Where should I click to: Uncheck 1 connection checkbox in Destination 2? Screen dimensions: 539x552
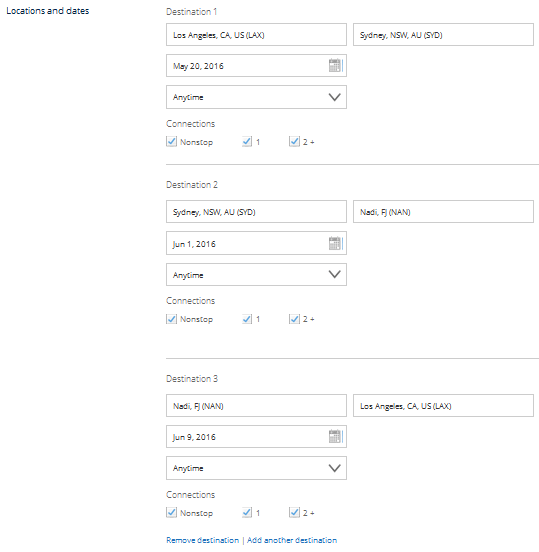point(247,319)
